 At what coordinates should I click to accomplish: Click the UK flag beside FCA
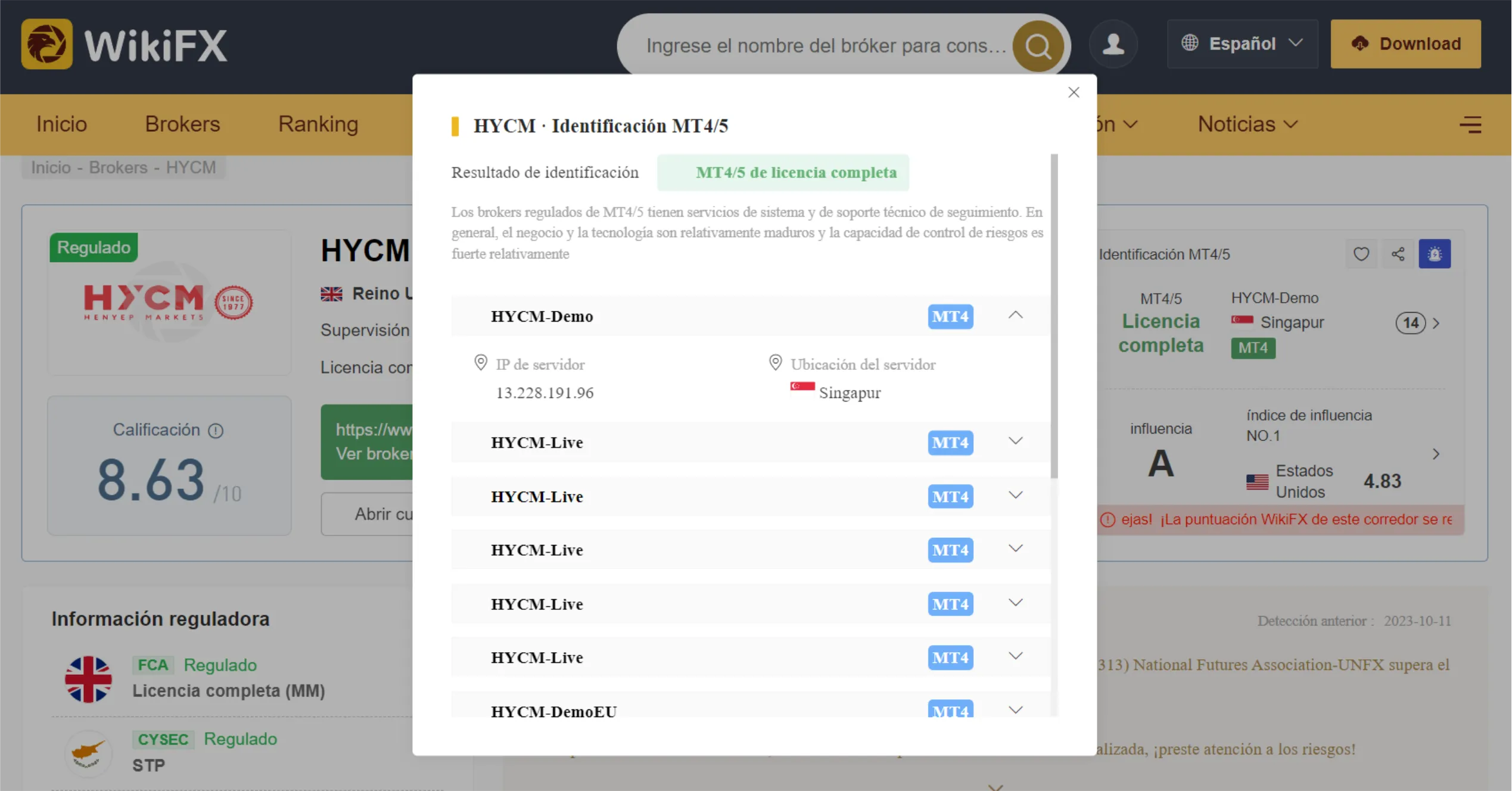(88, 679)
